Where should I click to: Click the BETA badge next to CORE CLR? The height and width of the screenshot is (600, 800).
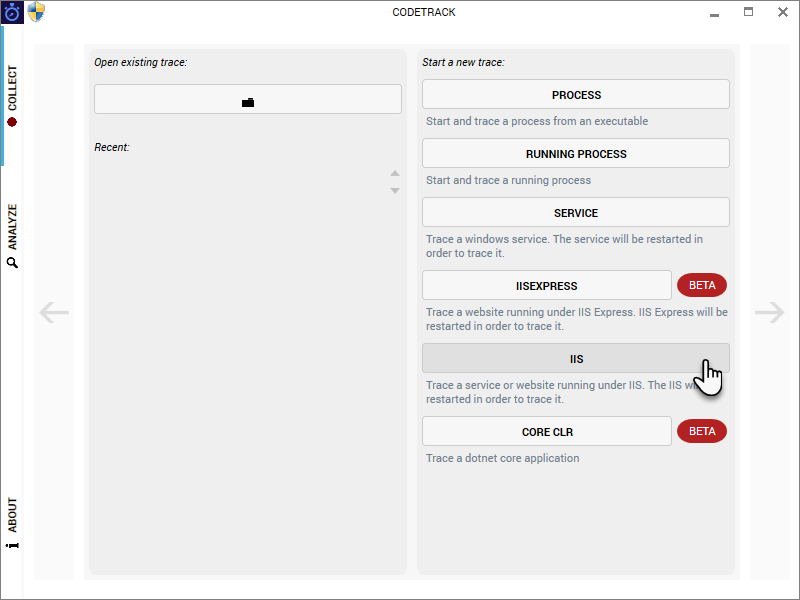click(702, 431)
